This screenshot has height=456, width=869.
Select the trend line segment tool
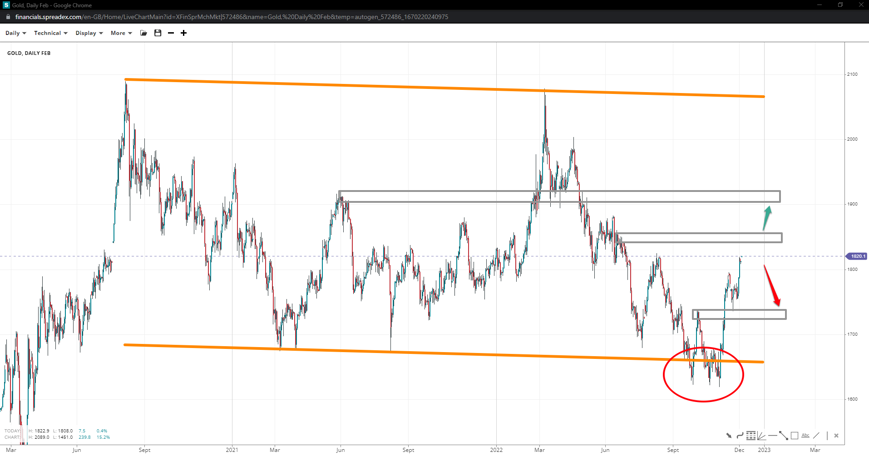pyautogui.click(x=783, y=436)
